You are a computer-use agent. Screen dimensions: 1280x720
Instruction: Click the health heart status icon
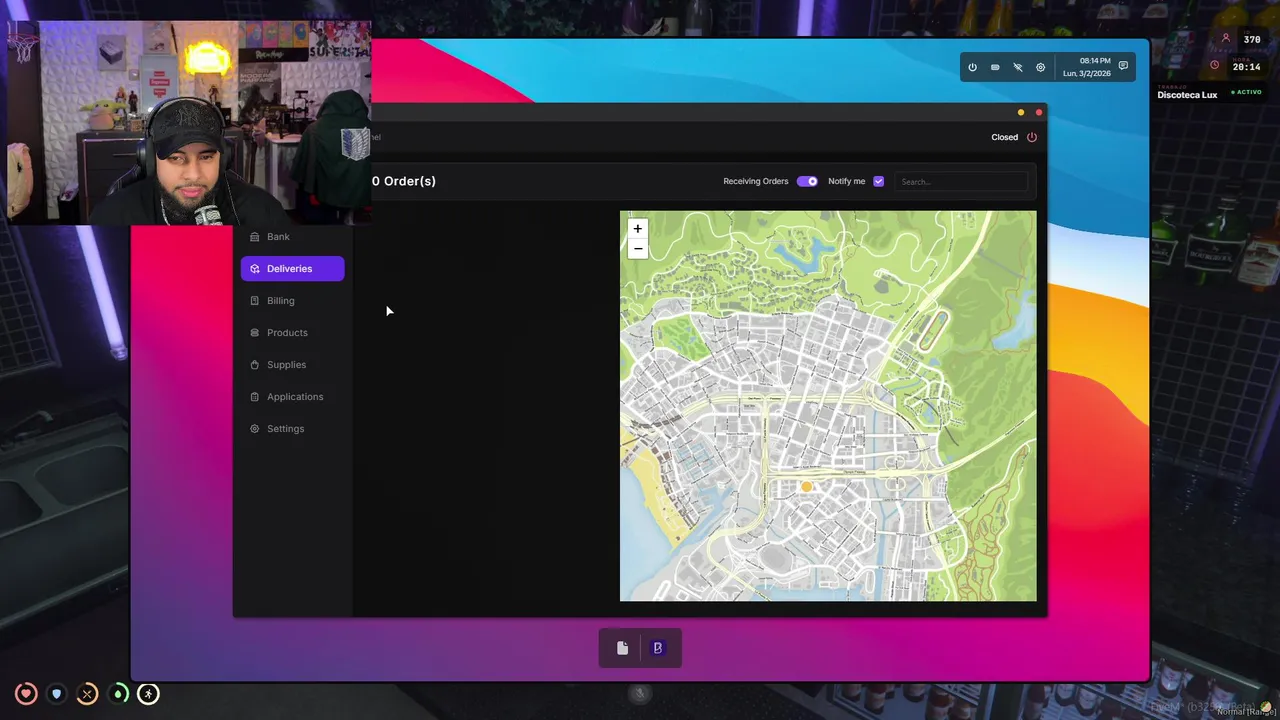tap(26, 693)
